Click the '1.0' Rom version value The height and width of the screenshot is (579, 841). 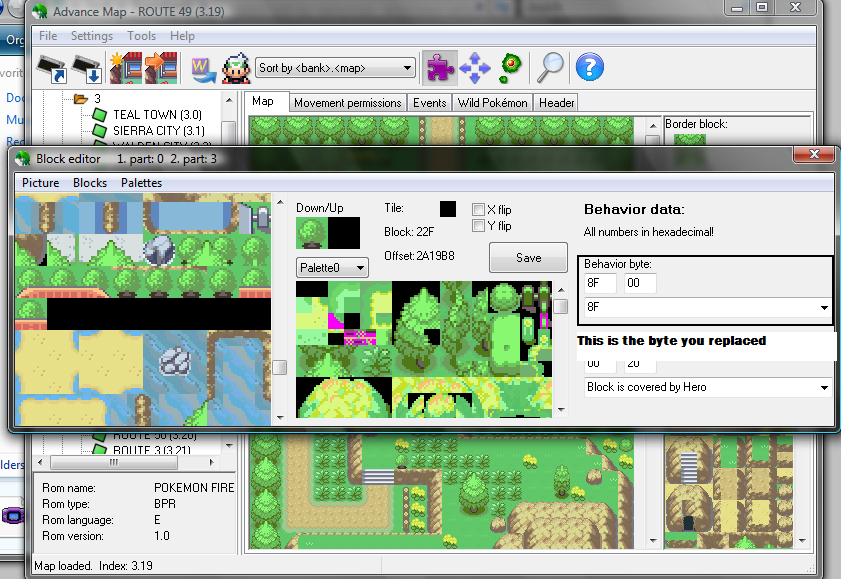point(161,536)
